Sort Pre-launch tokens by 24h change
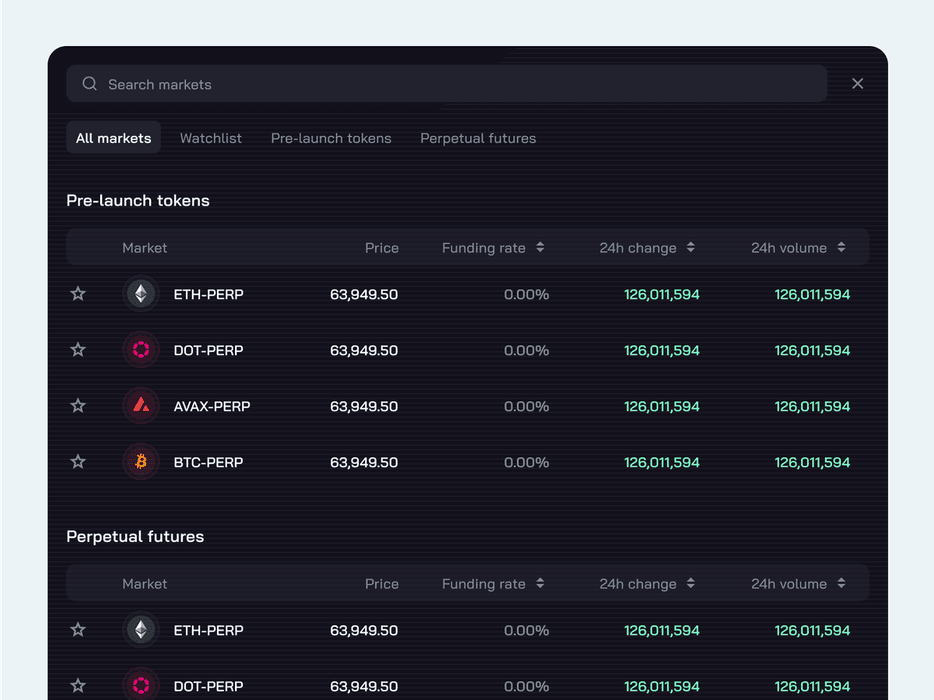This screenshot has height=700, width=934. tap(690, 248)
